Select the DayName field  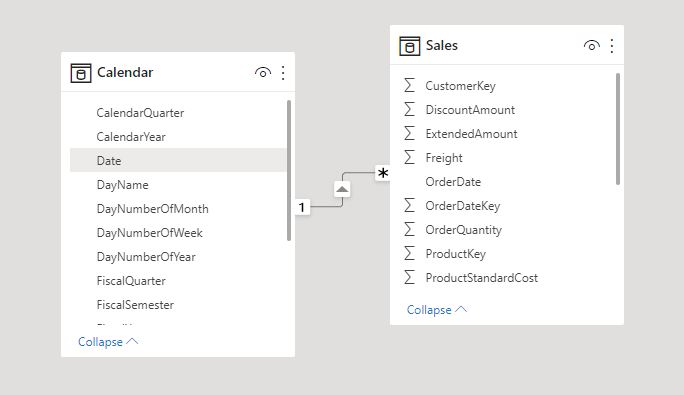point(178,185)
